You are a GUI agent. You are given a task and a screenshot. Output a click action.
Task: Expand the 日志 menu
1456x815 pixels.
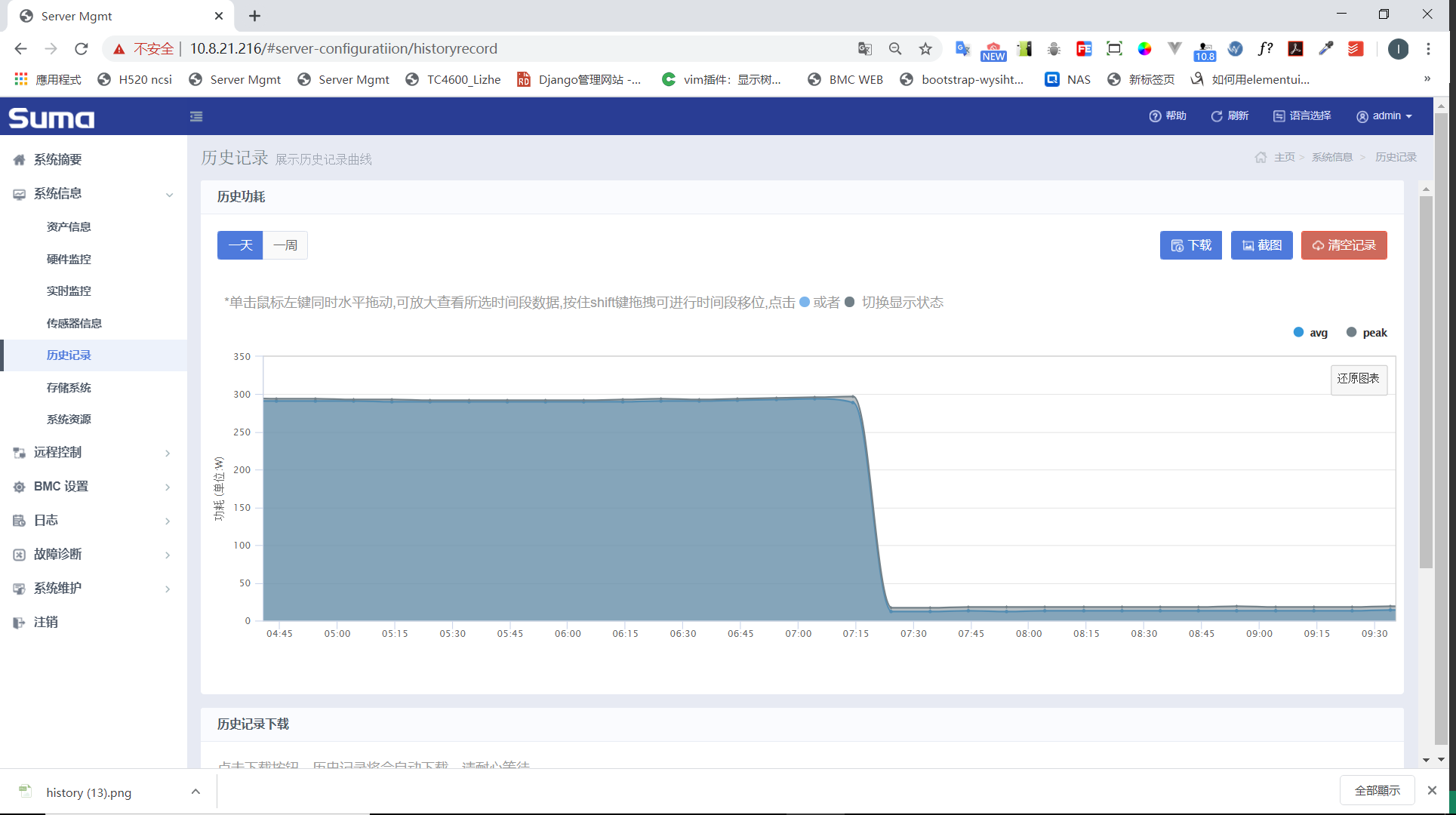click(x=94, y=520)
